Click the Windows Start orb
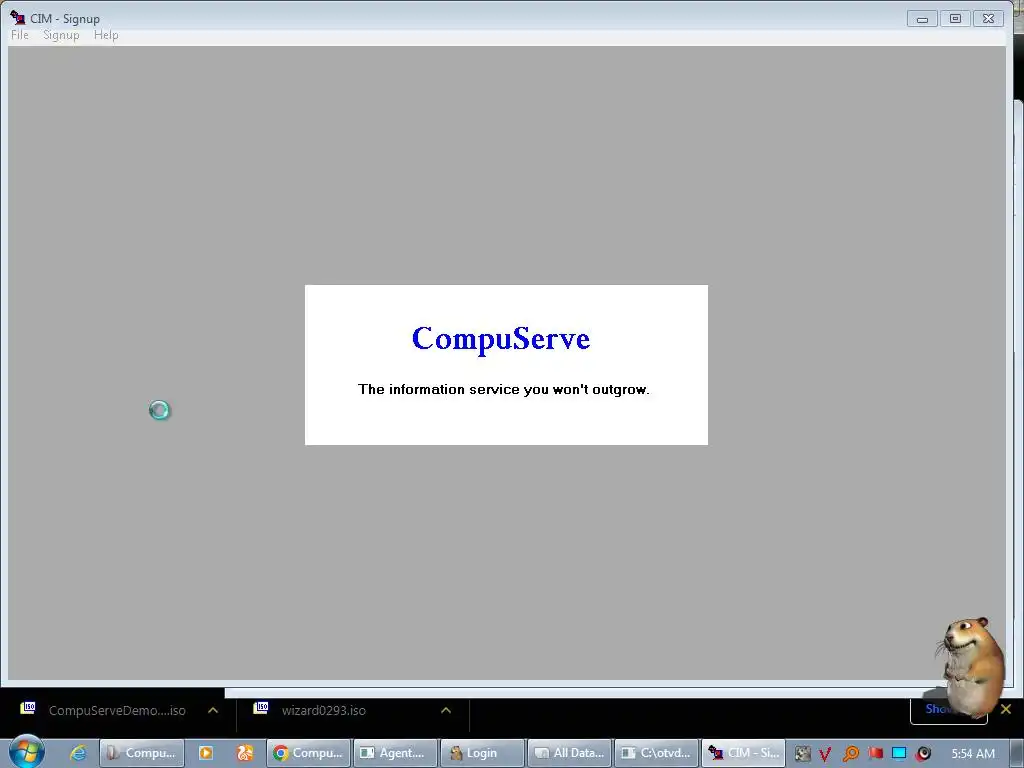This screenshot has height=768, width=1024. [26, 752]
